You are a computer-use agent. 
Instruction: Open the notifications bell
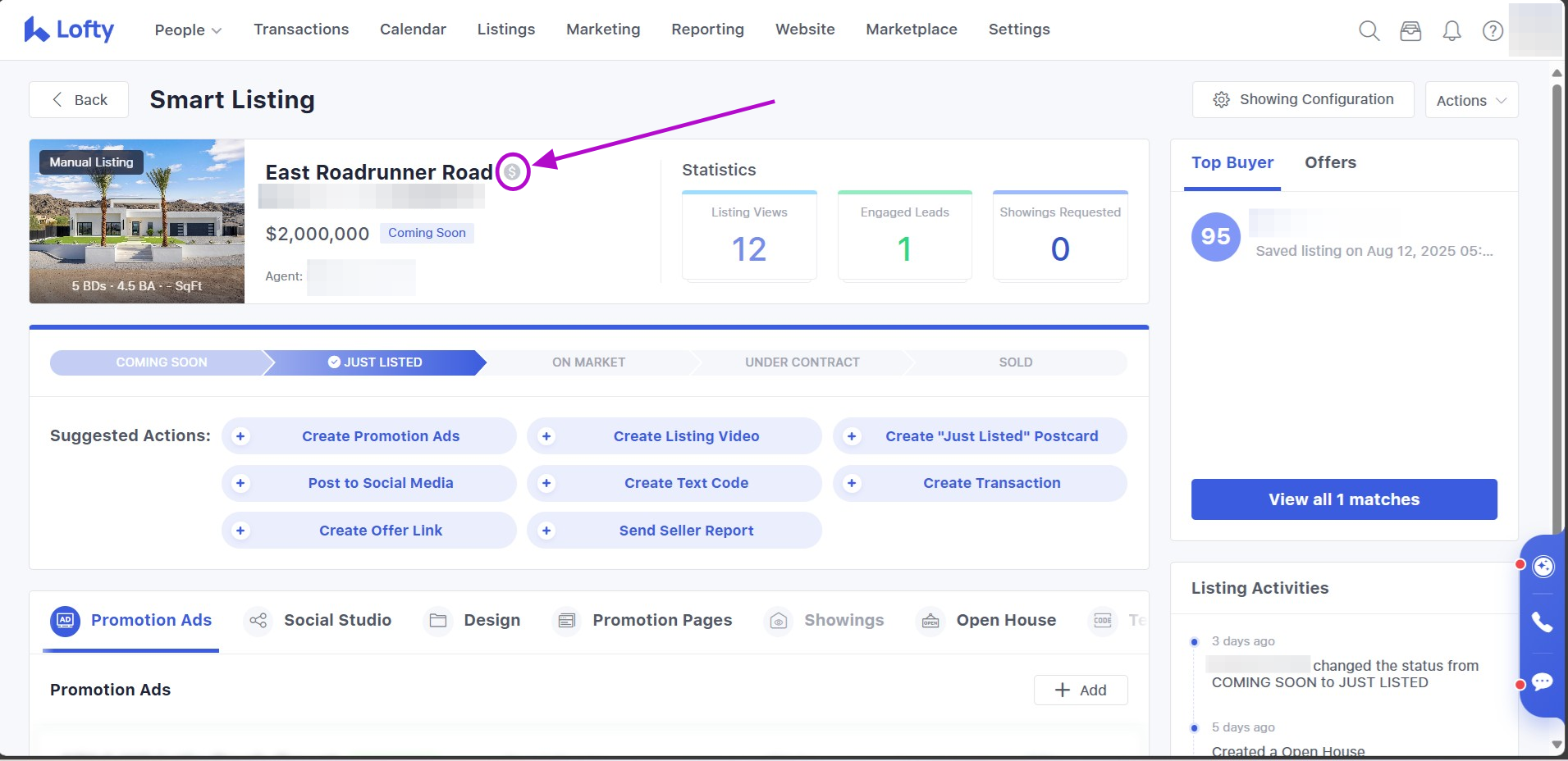point(1451,31)
